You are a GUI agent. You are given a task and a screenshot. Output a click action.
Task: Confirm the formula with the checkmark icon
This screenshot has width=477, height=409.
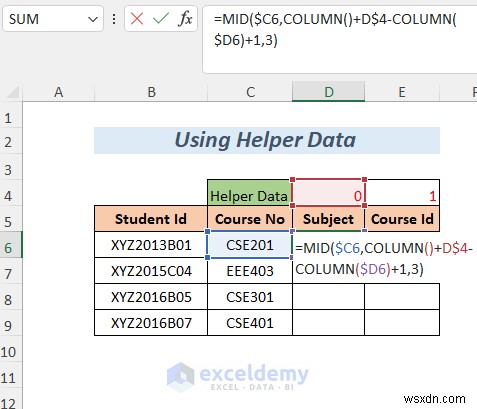click(161, 19)
